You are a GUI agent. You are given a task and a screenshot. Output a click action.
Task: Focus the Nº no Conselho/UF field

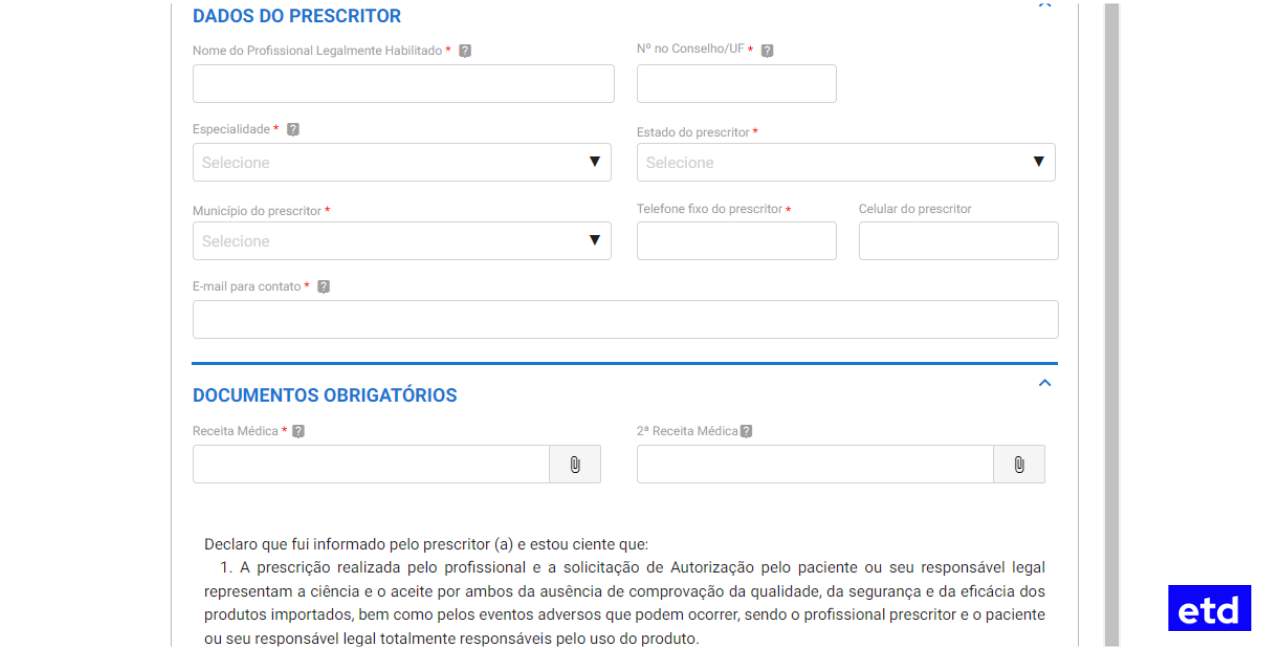736,84
